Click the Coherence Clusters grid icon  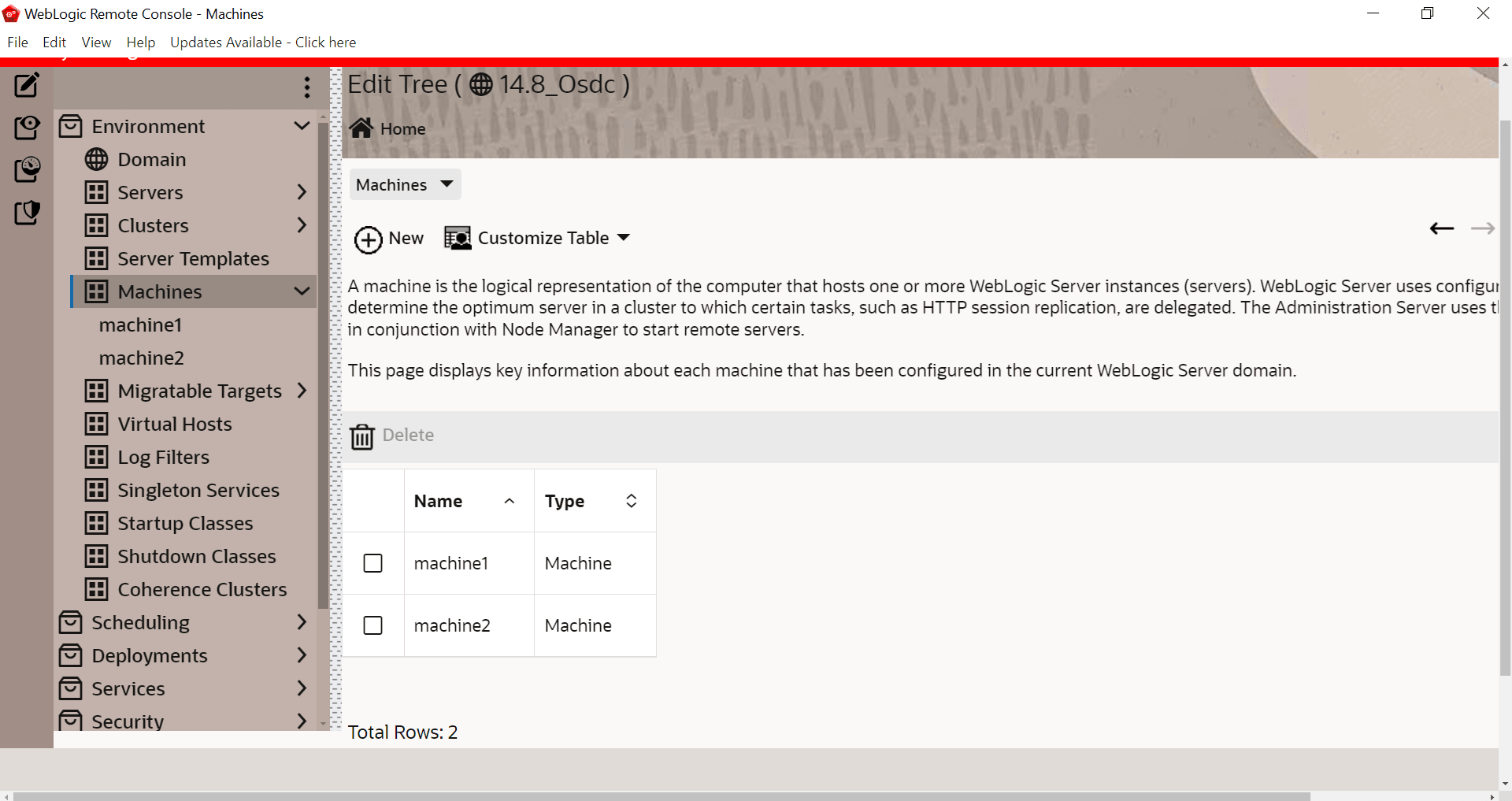(96, 589)
